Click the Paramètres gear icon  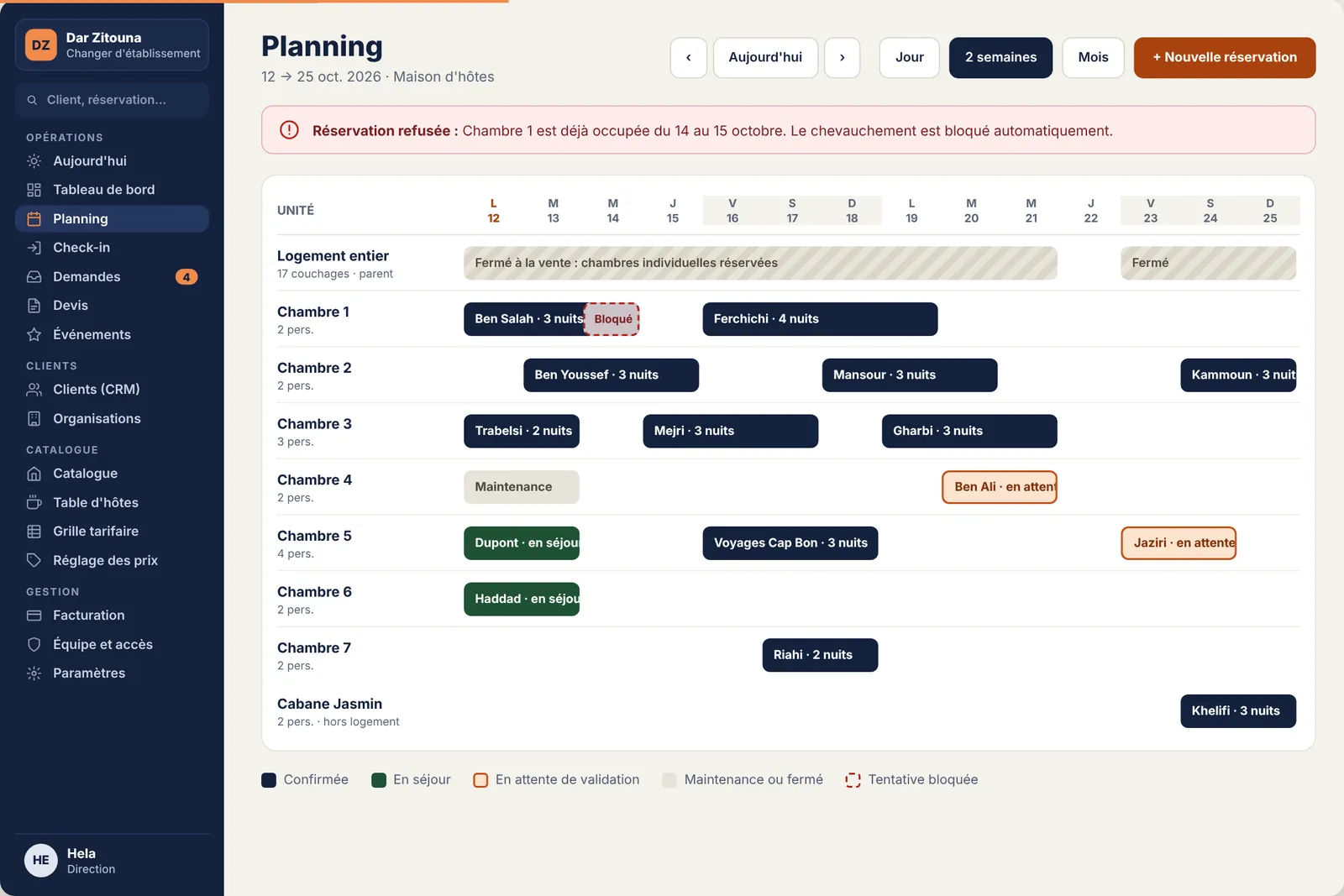pyautogui.click(x=34, y=673)
